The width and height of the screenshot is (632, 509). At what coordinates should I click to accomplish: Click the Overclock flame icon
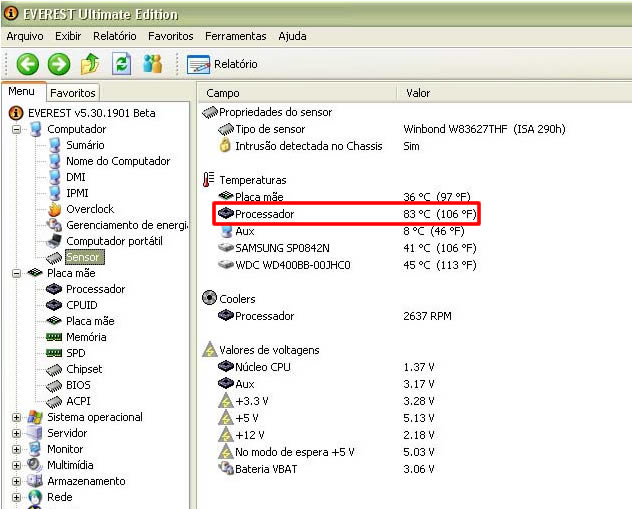tap(54, 209)
